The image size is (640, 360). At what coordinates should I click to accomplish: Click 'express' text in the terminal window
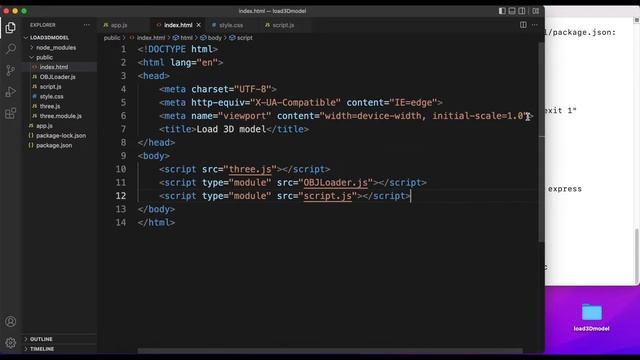tap(564, 189)
